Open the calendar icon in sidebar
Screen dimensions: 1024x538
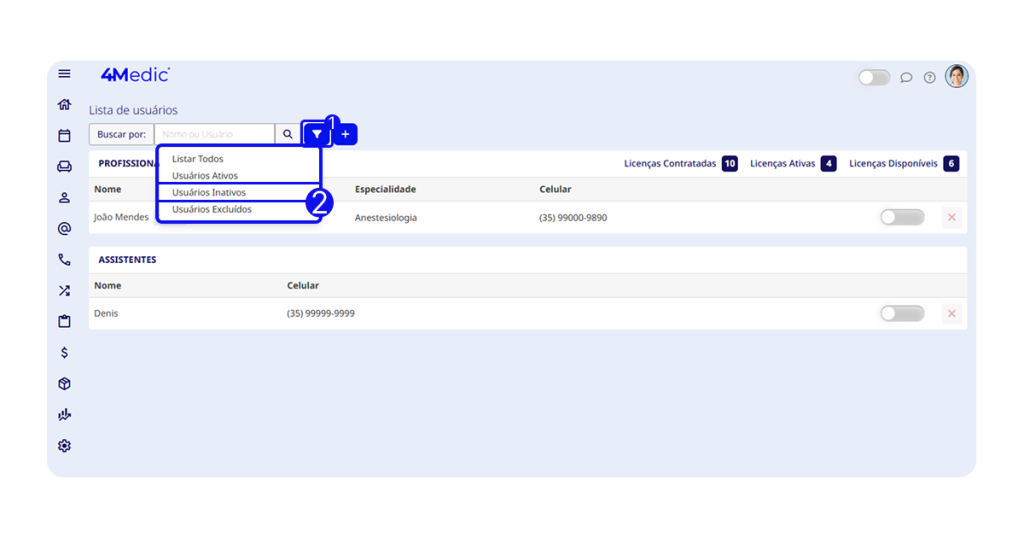(64, 136)
